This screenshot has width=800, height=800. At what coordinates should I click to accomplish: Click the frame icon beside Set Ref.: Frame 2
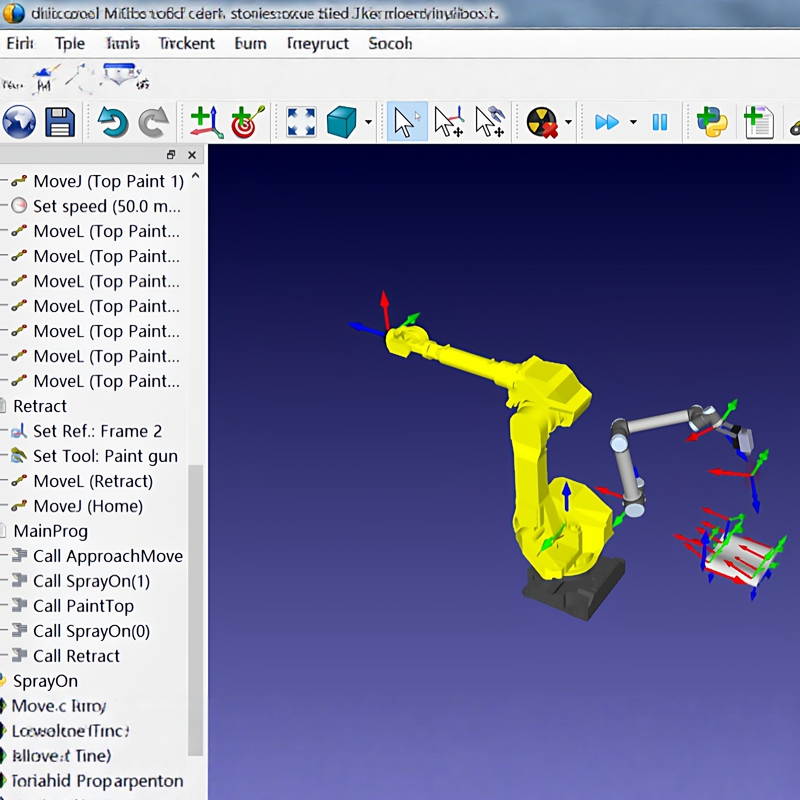[x=19, y=431]
